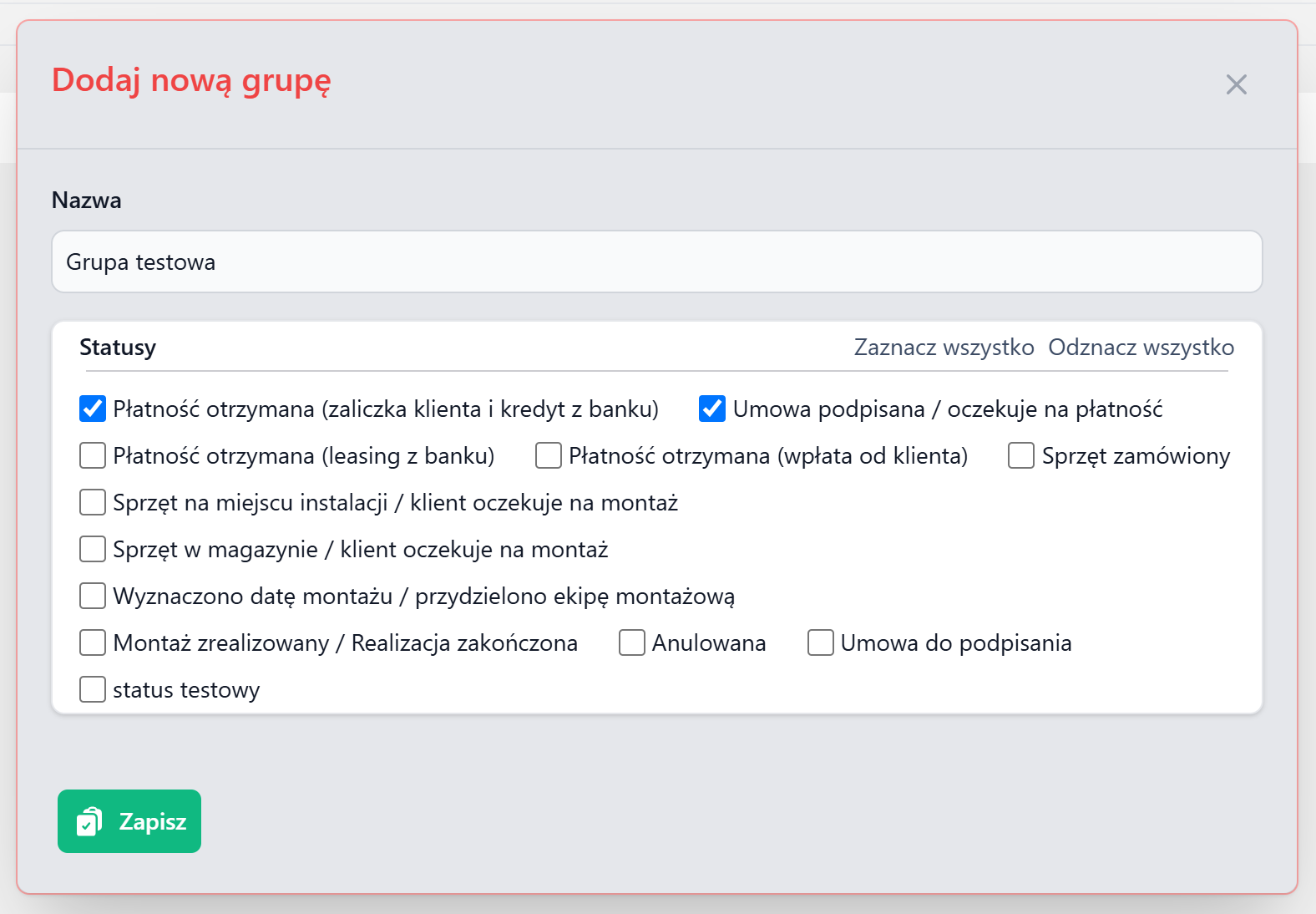Toggle the 'status testowy' checkbox
Viewport: 1316px width, 914px height.
(x=93, y=690)
